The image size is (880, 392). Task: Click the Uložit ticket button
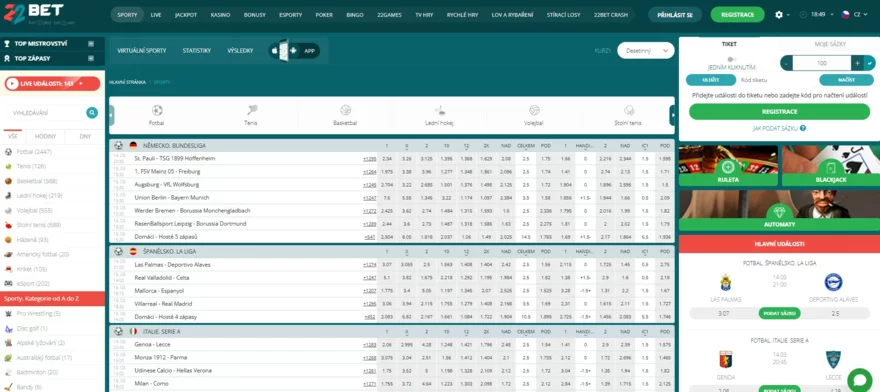(711, 80)
